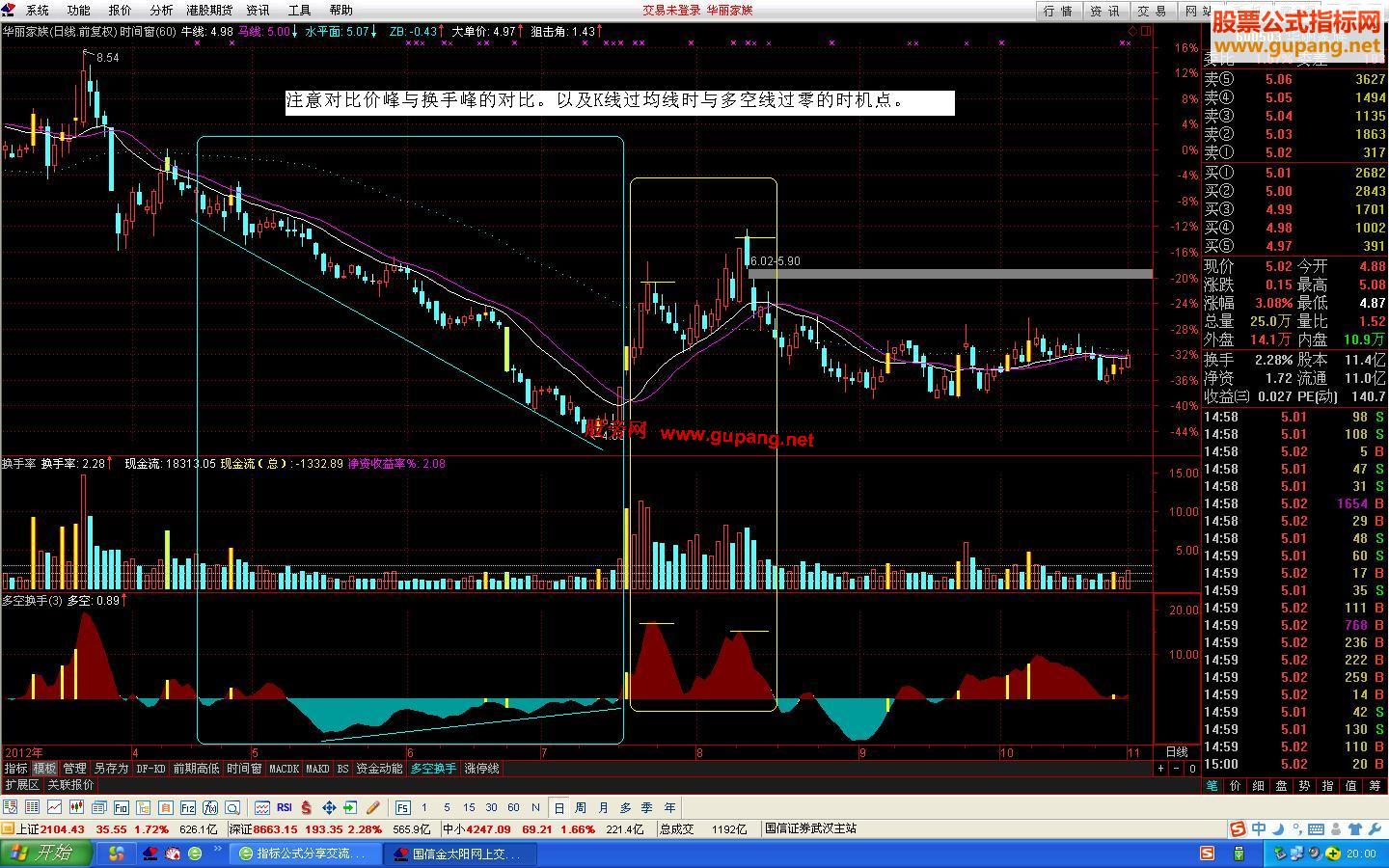1389x868 pixels.
Task: Click the F12 toolbar icon
Action: pyautogui.click(x=188, y=807)
